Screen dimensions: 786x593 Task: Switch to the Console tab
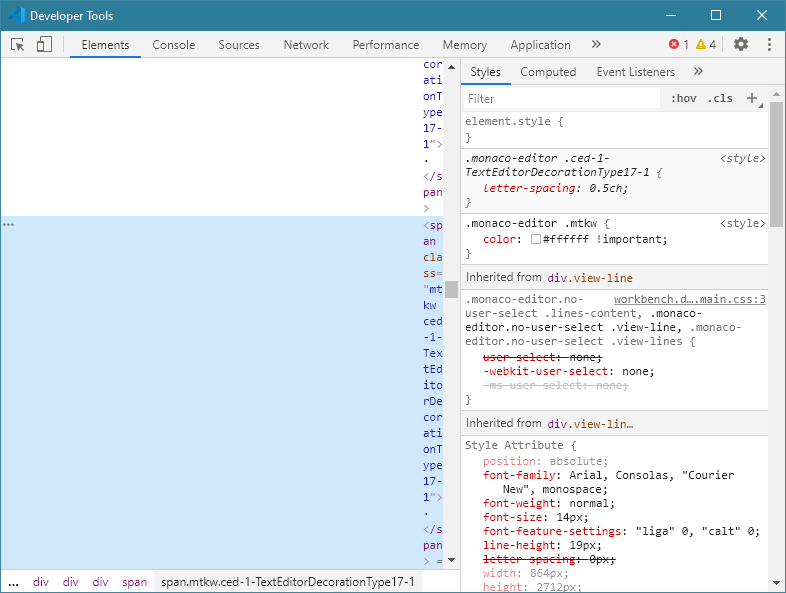tap(173, 45)
